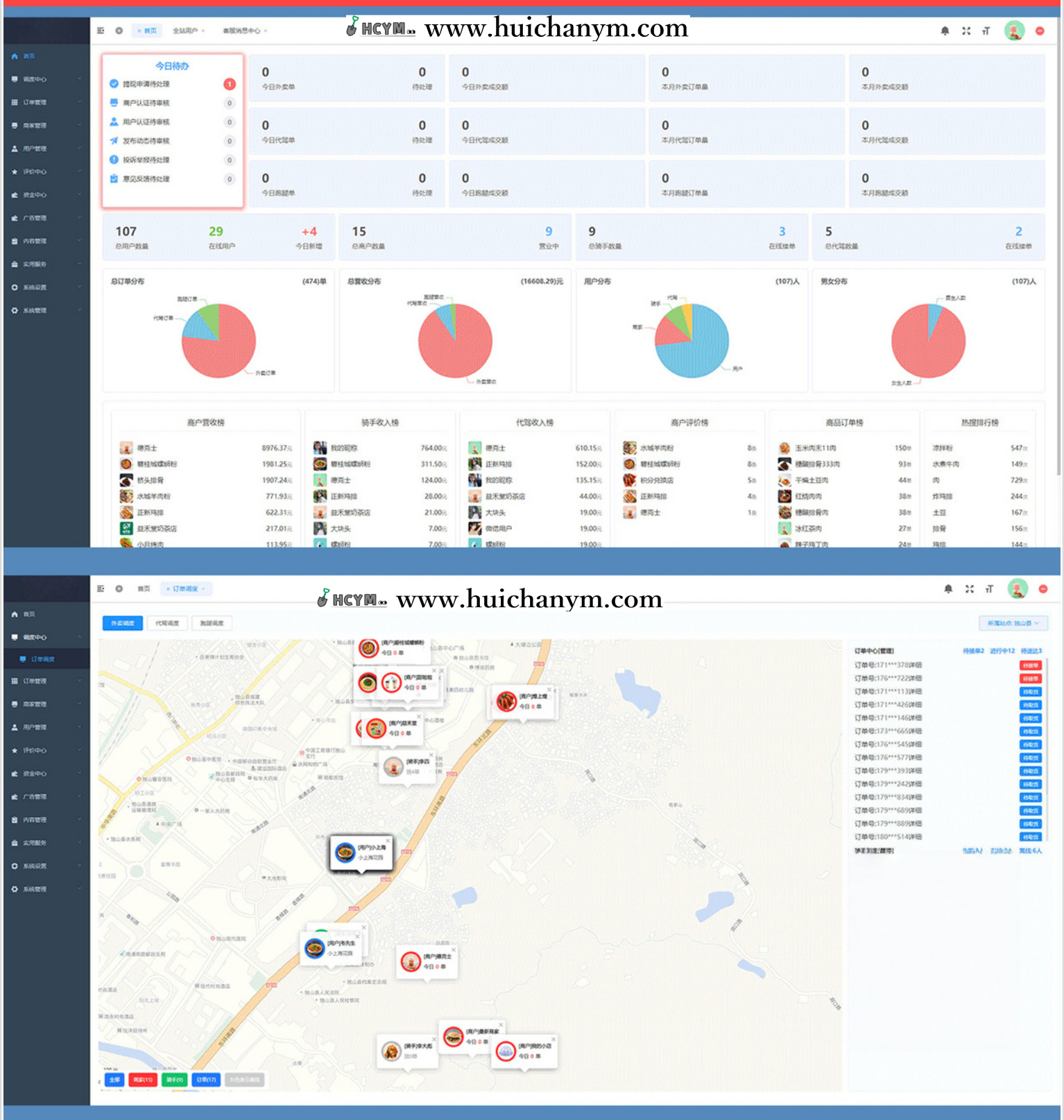1064x1120 pixels.
Task: Click the 发布动态待审核 paper plane icon
Action: (114, 141)
